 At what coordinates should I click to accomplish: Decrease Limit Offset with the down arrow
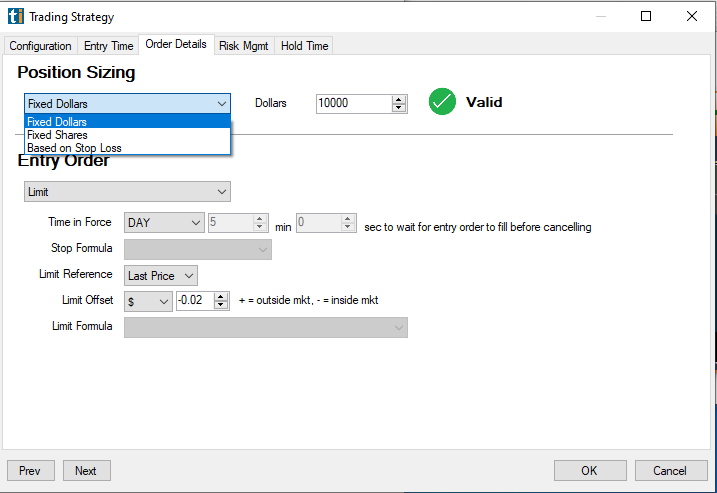pyautogui.click(x=221, y=305)
